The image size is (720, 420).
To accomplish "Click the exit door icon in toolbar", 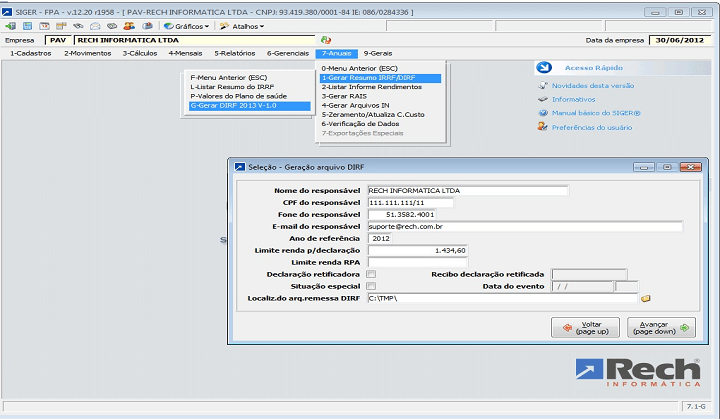I will point(11,26).
